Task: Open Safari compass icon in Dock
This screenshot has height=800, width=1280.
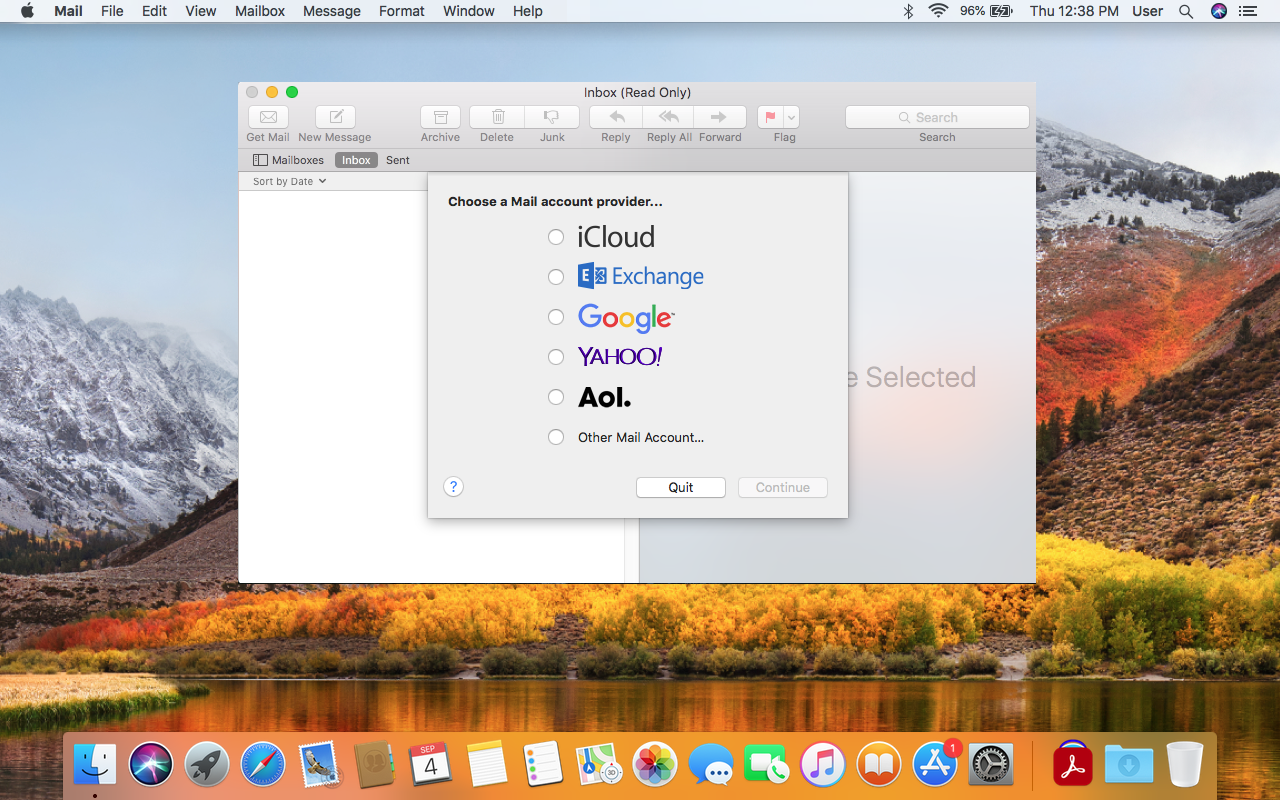Action: click(263, 765)
